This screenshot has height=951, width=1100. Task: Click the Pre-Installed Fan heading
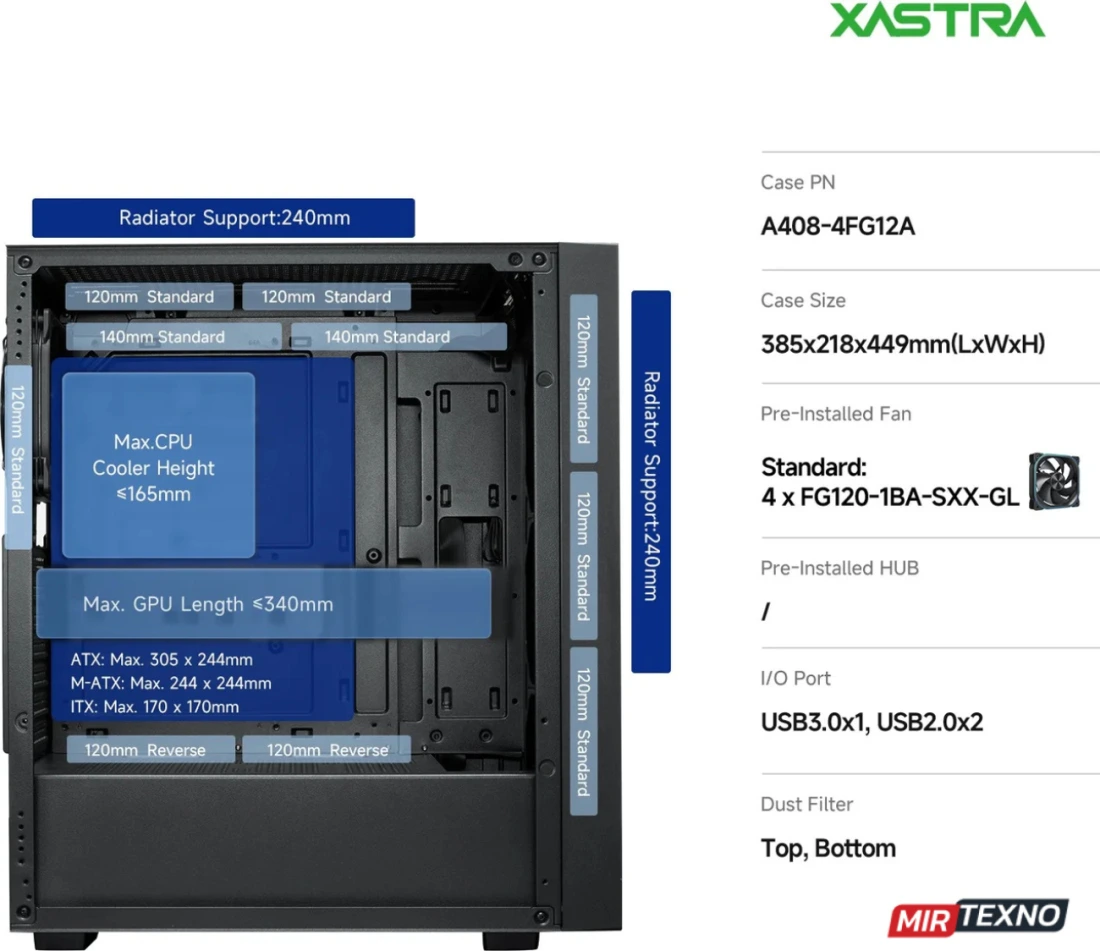[836, 414]
